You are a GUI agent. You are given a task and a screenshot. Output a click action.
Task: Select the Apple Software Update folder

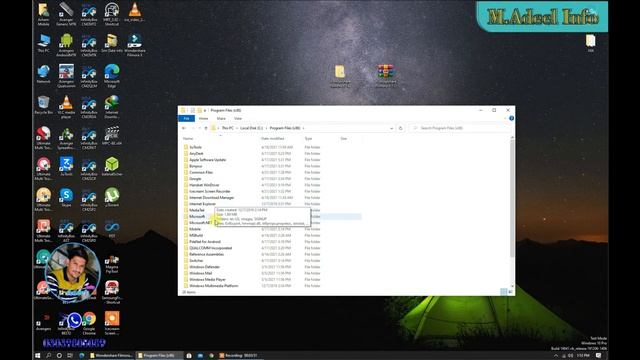(207, 160)
